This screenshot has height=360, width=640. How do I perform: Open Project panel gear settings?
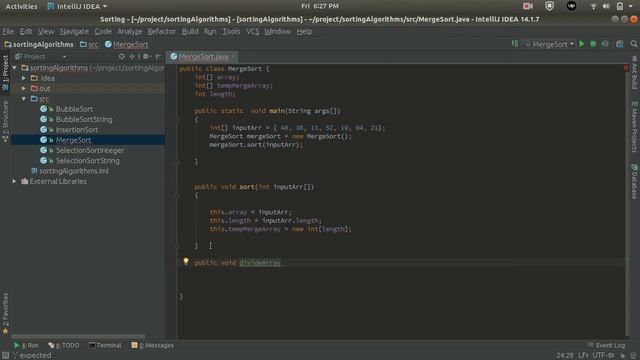146,56
